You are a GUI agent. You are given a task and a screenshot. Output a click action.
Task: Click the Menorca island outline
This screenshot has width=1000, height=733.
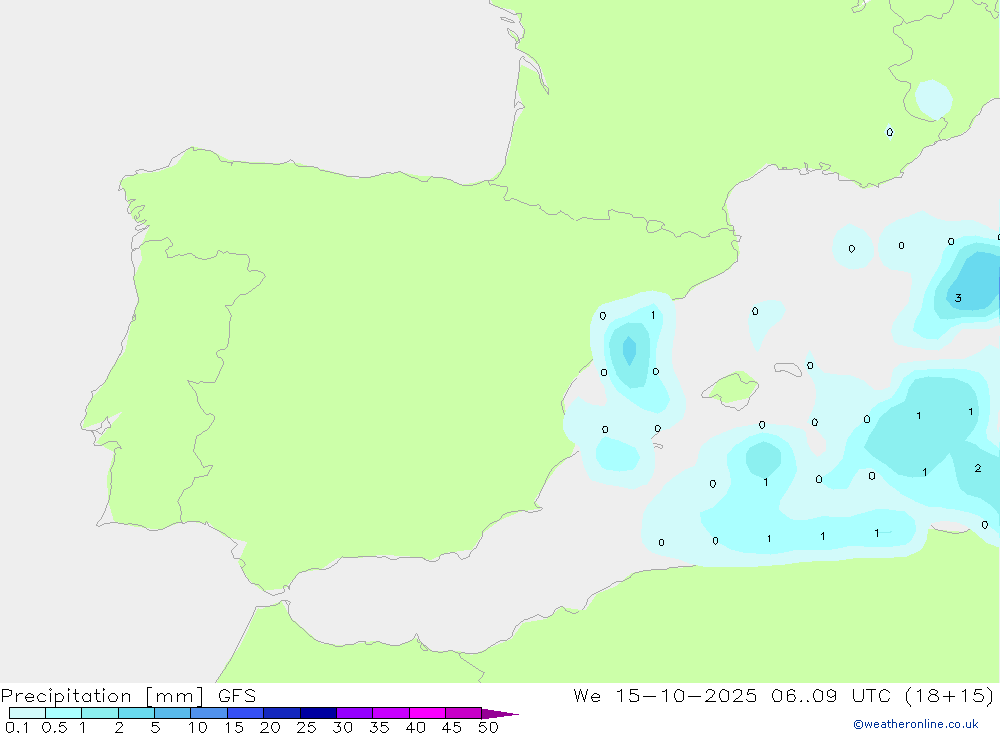[788, 369]
